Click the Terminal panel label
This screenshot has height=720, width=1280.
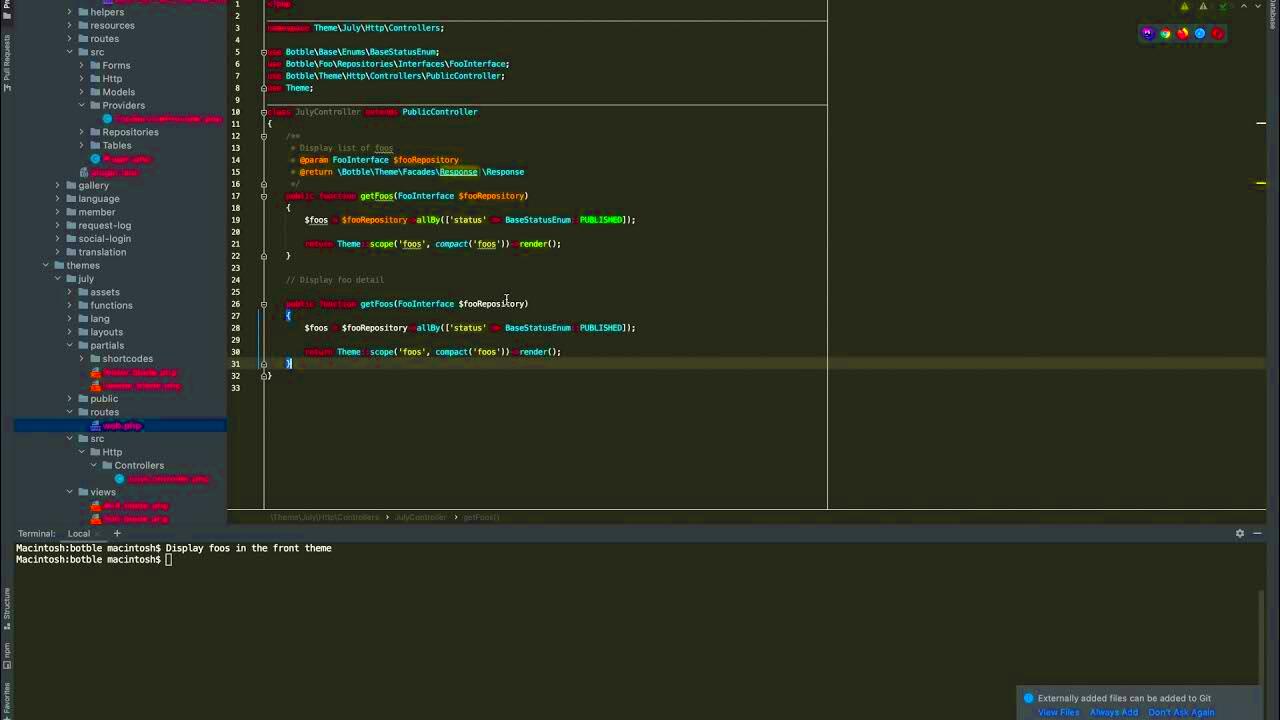click(x=37, y=534)
